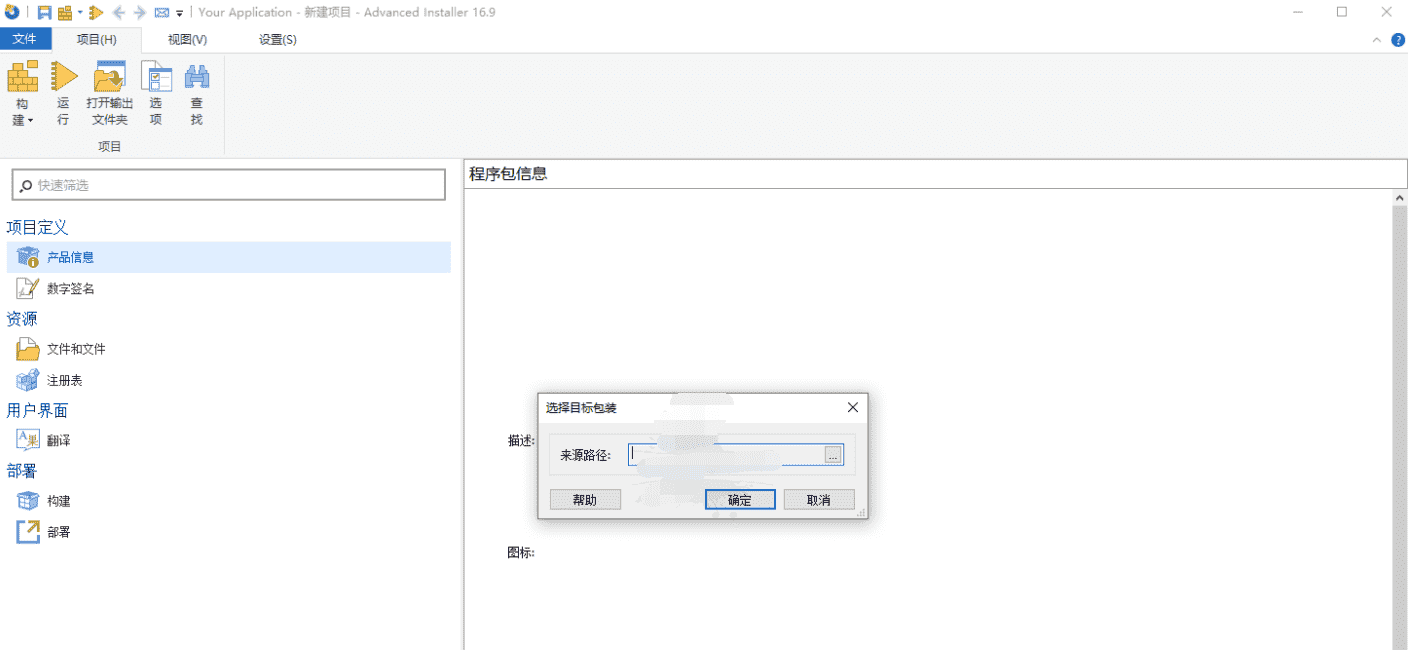Open 文件和文件 resources
Image resolution: width=1408 pixels, height=650 pixels.
pos(79,348)
